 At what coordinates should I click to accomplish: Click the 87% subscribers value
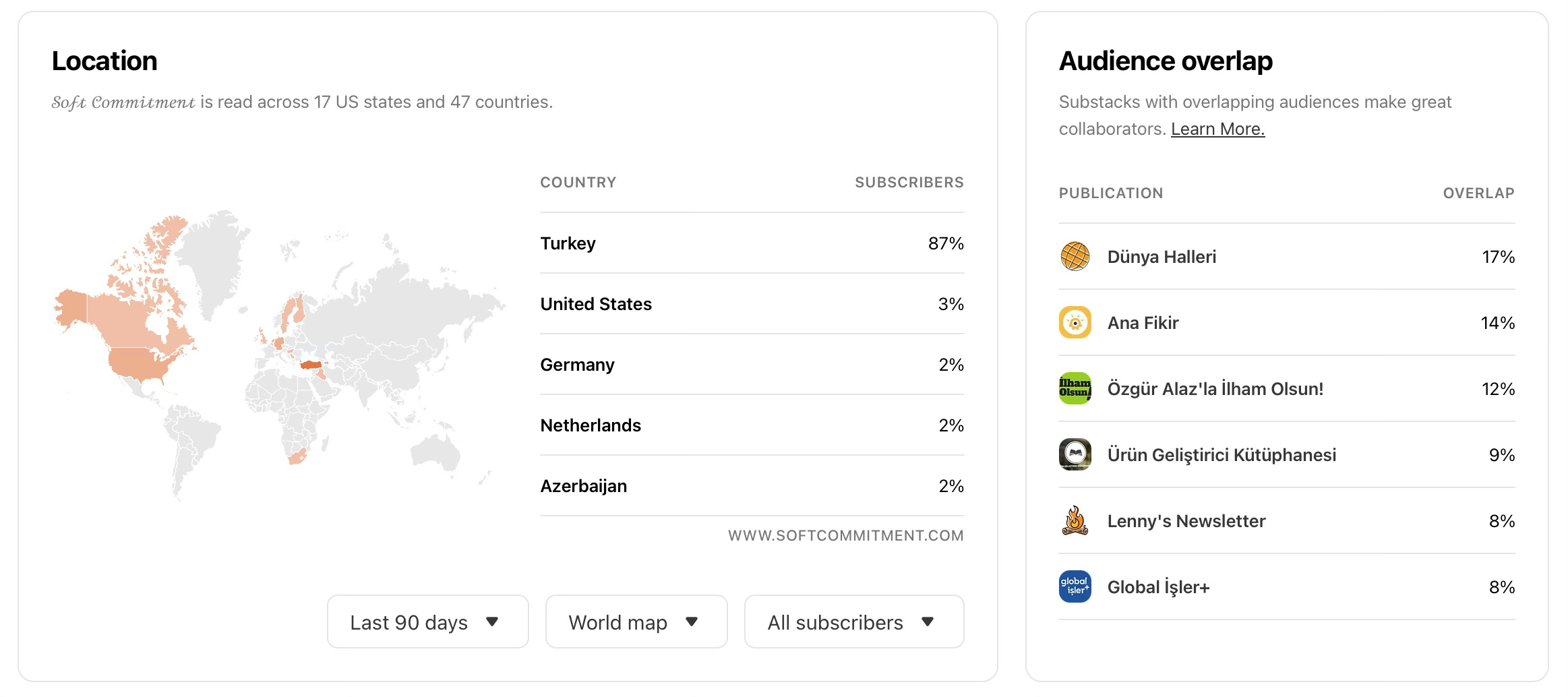946,243
